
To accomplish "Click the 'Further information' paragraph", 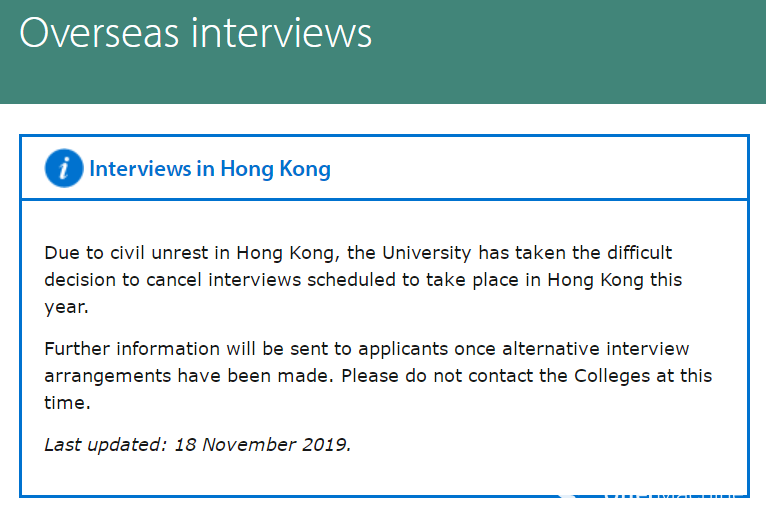I will click(378, 376).
